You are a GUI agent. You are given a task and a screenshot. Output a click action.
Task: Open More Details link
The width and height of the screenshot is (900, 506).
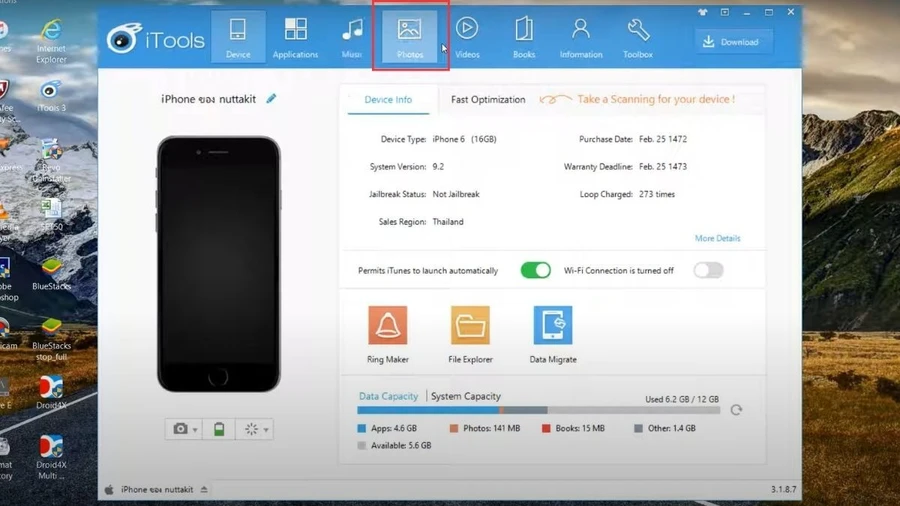click(x=717, y=238)
